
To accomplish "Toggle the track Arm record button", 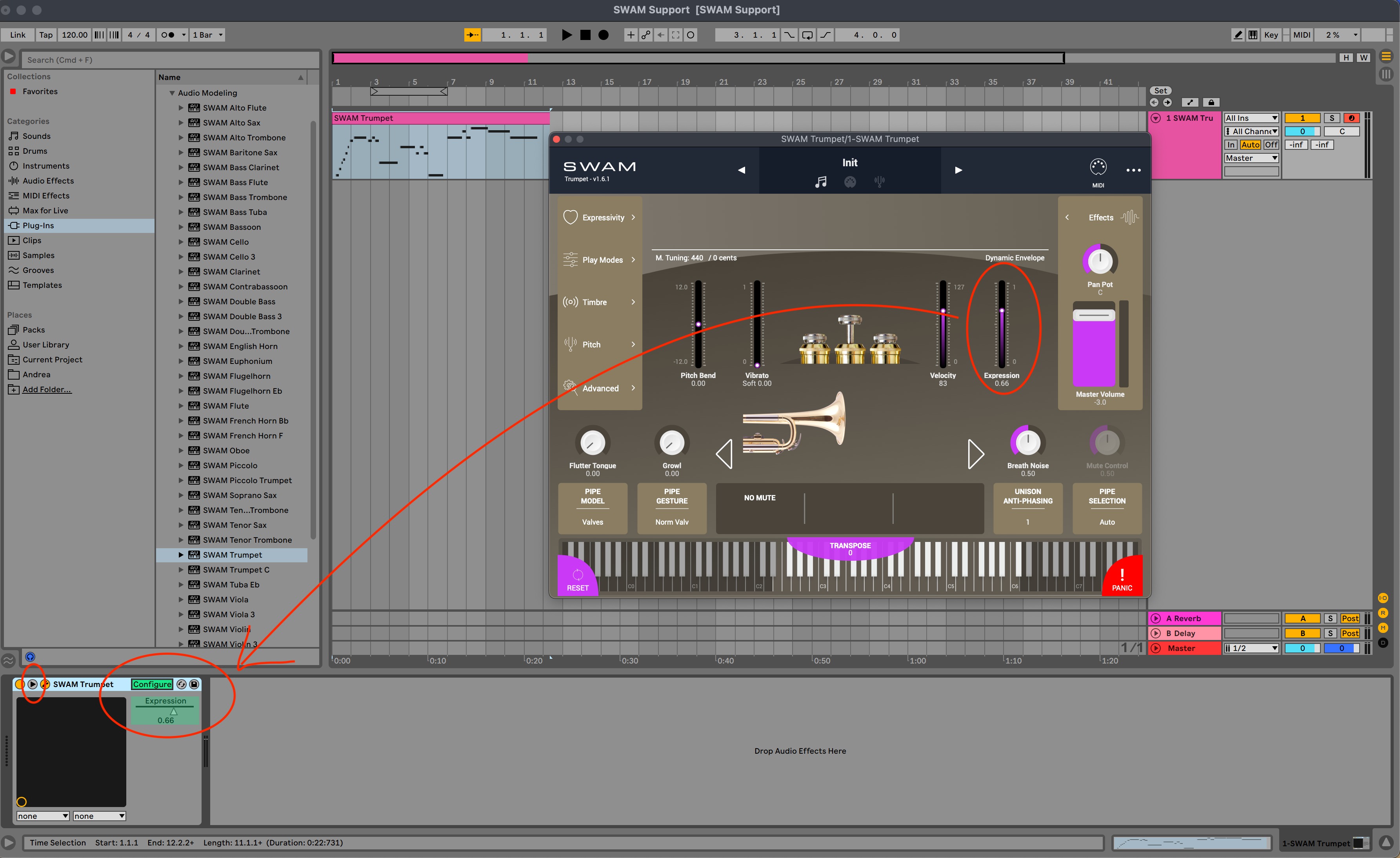I will [1352, 118].
